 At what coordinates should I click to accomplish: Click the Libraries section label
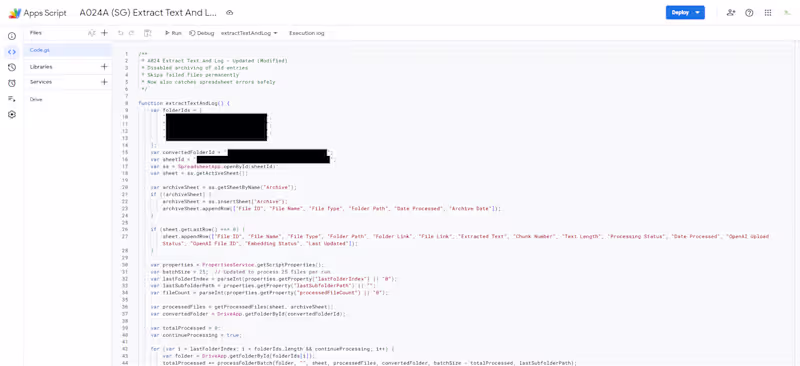click(x=41, y=66)
